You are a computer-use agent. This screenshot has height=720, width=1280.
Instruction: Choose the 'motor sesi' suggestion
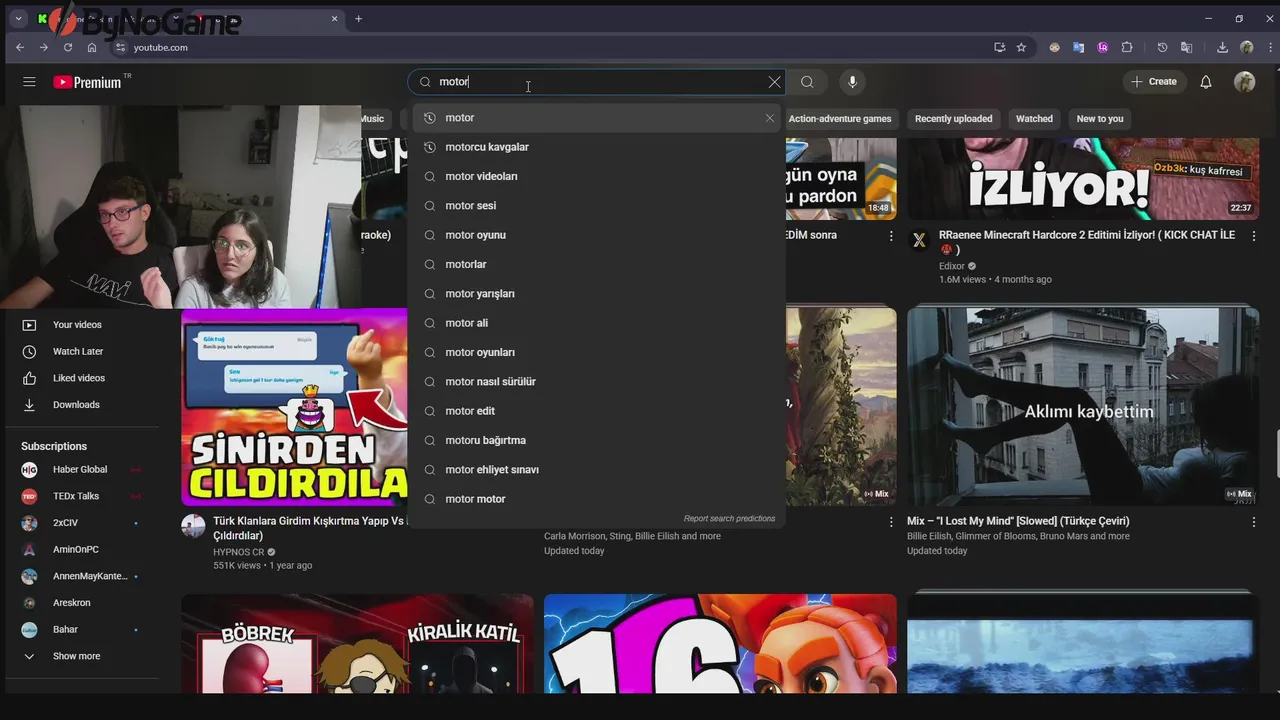coord(597,206)
